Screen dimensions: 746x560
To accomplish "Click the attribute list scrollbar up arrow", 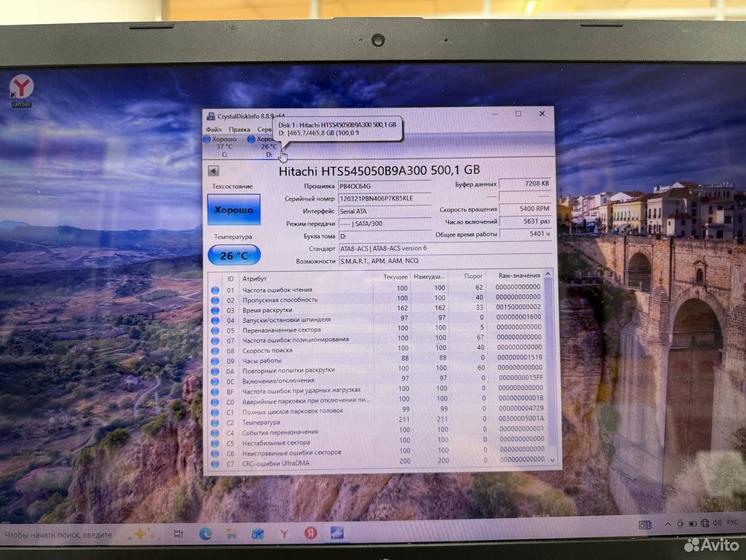I will [548, 275].
